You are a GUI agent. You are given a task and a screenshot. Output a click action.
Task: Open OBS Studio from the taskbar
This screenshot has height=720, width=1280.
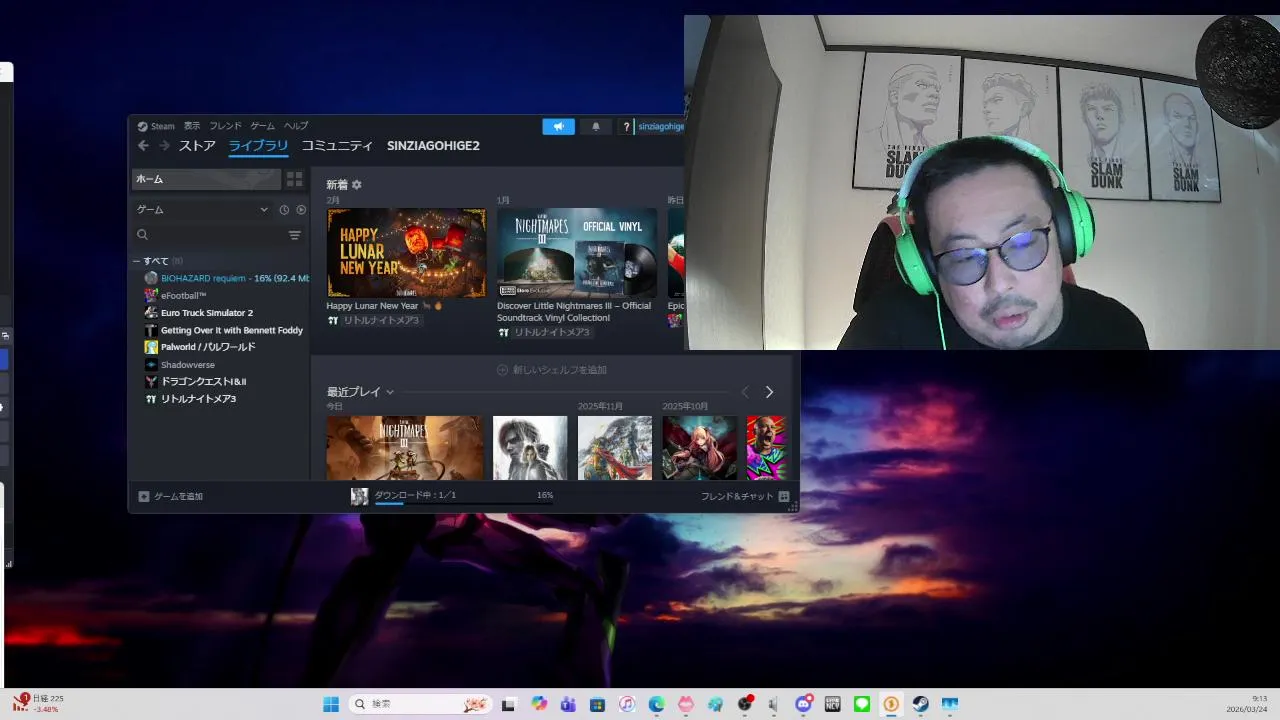tap(745, 704)
